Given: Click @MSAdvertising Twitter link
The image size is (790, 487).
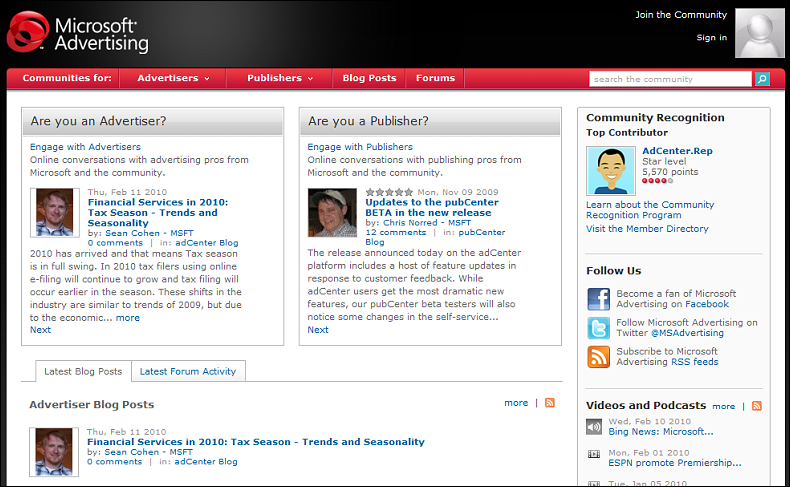Looking at the screenshot, I should tap(687, 333).
